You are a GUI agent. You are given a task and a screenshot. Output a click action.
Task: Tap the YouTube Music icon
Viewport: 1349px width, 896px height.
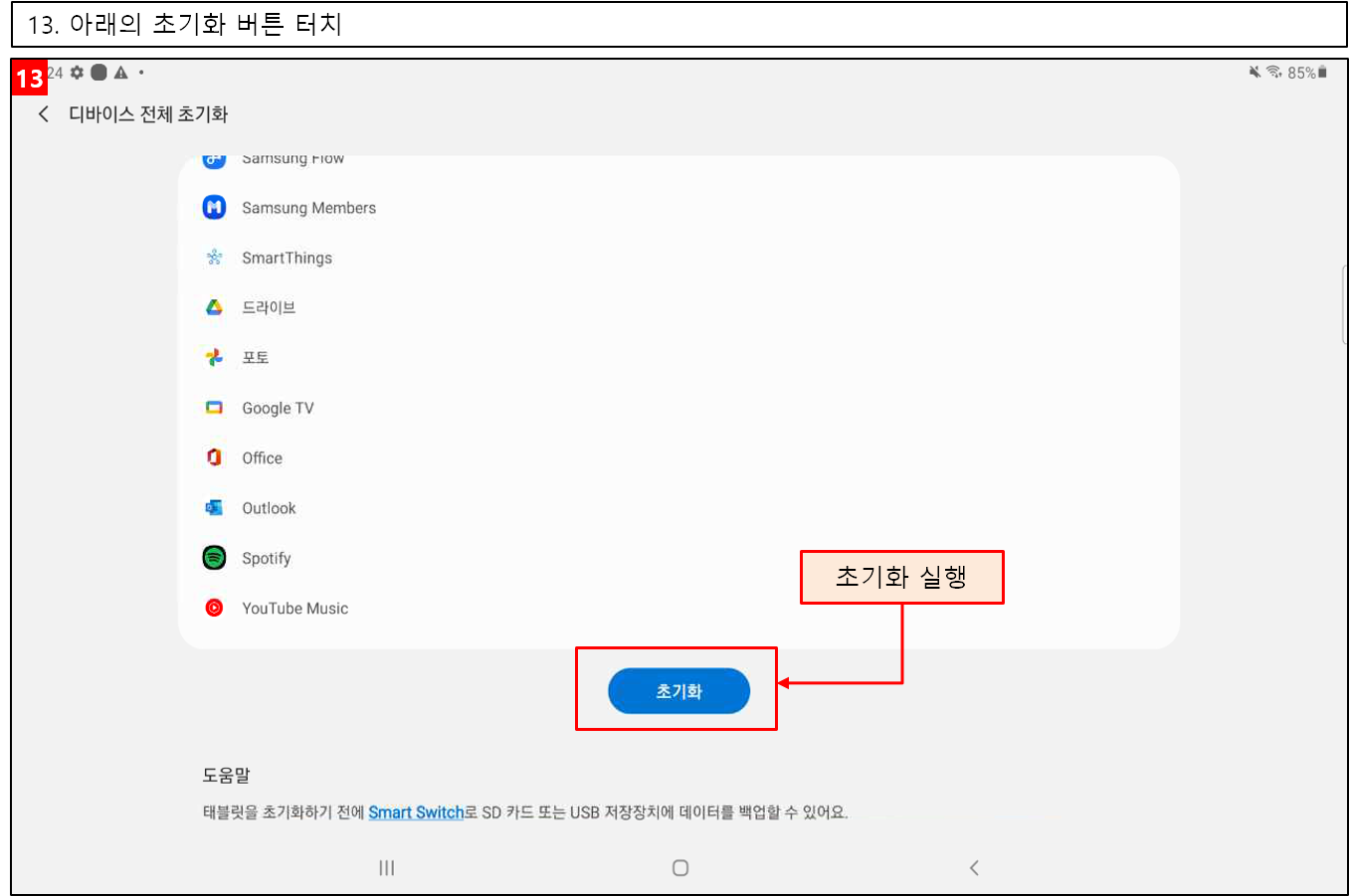tap(214, 608)
